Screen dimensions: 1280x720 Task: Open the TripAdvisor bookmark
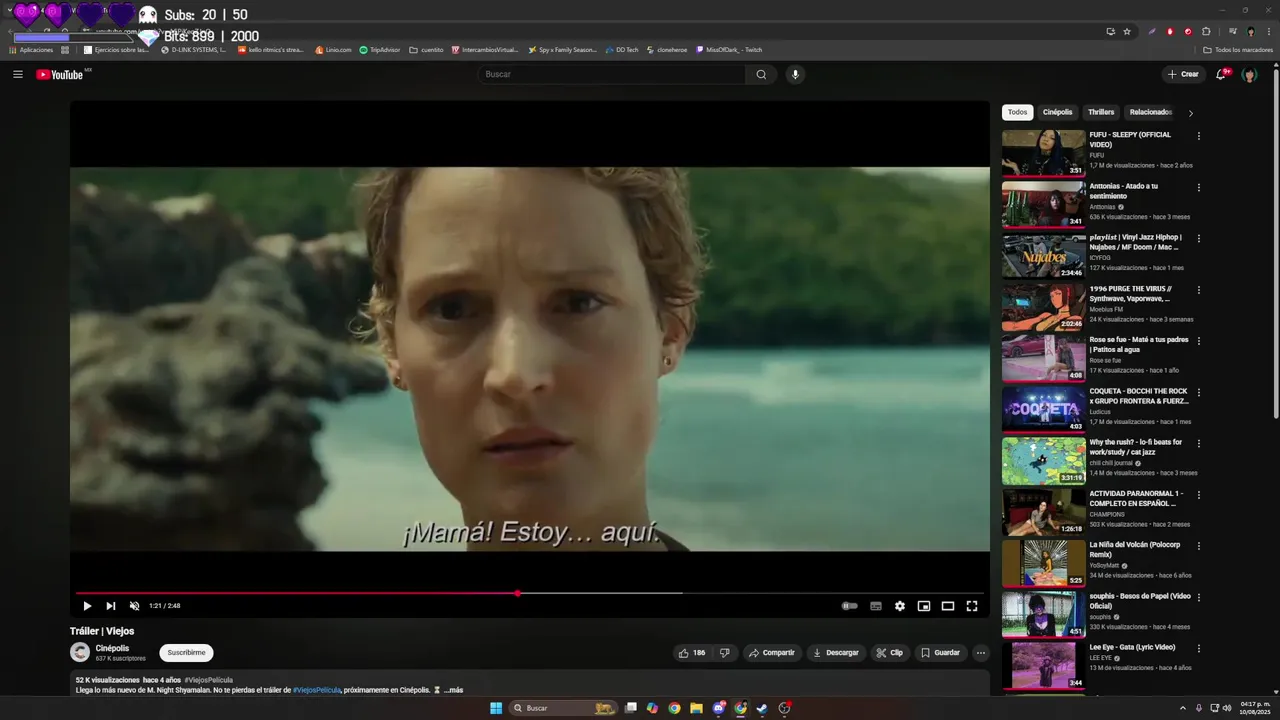point(379,50)
